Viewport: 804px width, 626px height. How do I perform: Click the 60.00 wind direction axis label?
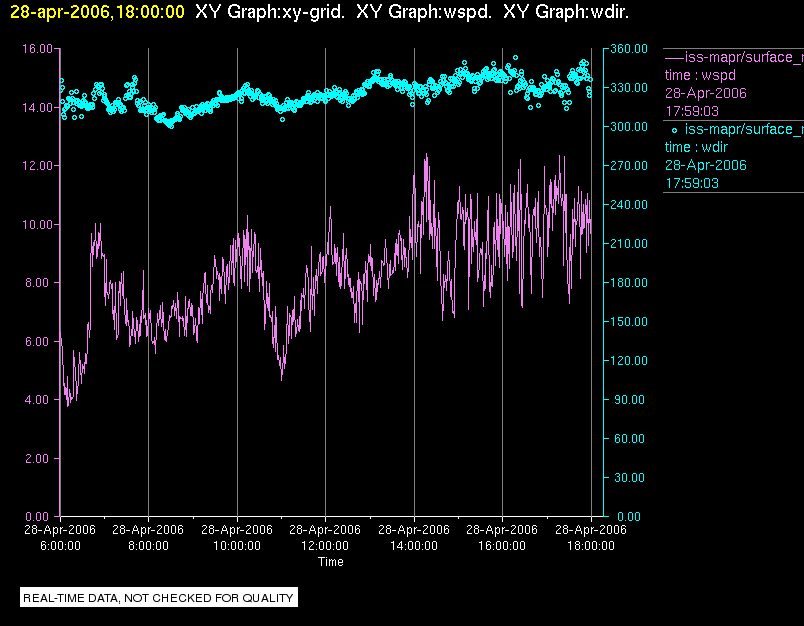(x=630, y=438)
